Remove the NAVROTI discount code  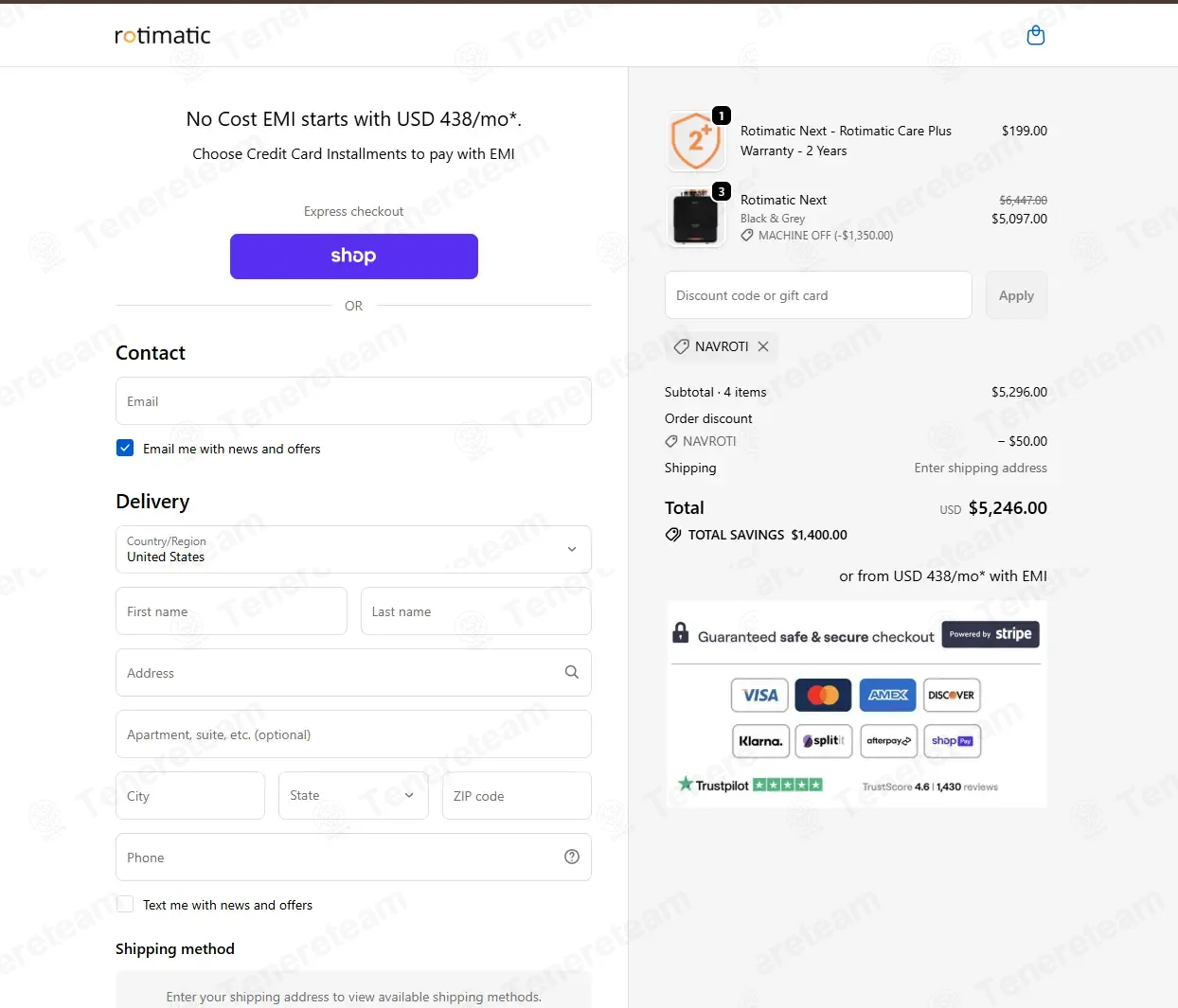pos(763,346)
